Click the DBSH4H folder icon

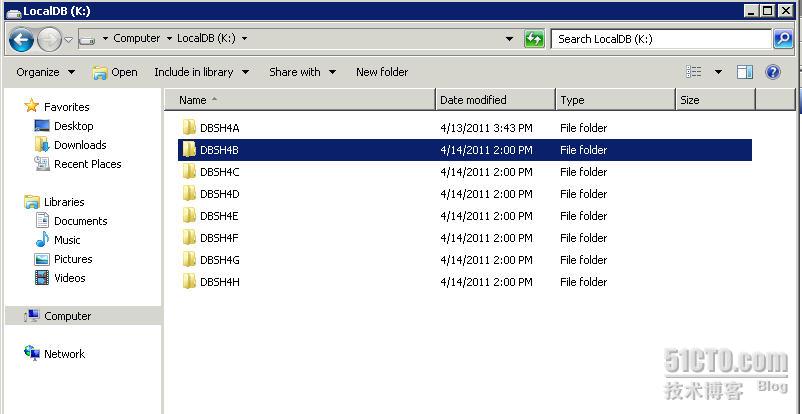pyautogui.click(x=189, y=281)
